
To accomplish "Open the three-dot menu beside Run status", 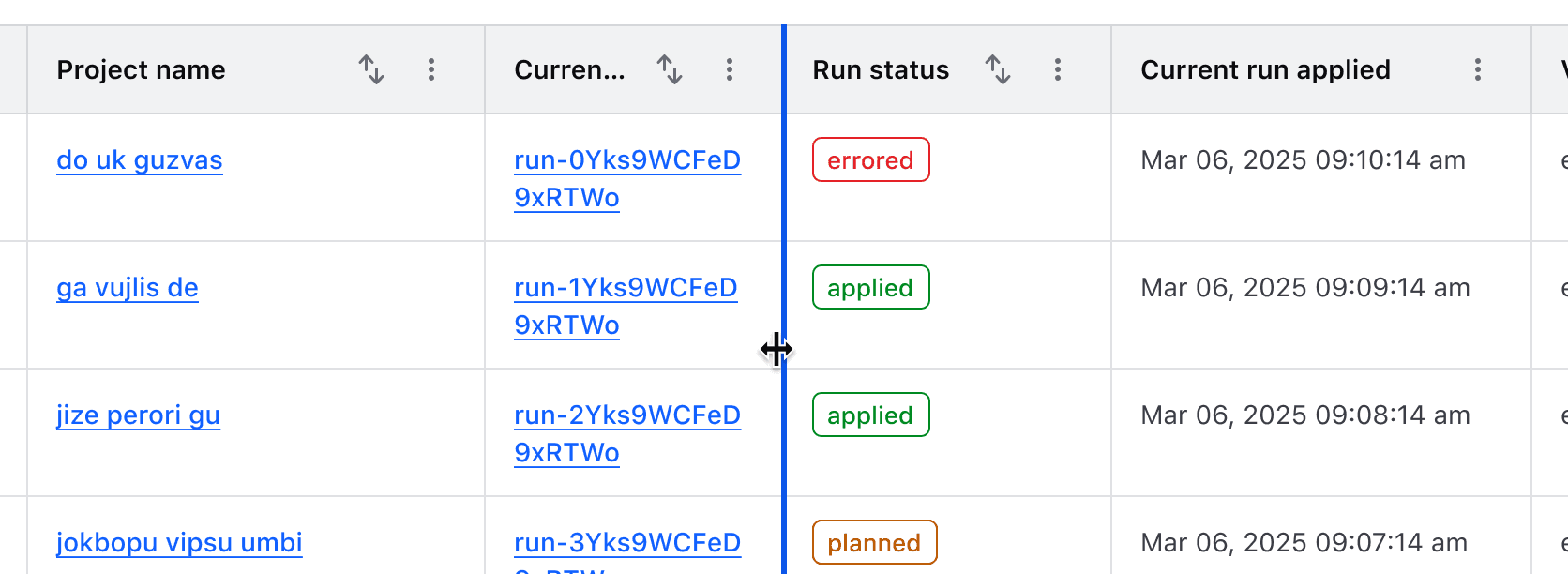I will [1058, 69].
